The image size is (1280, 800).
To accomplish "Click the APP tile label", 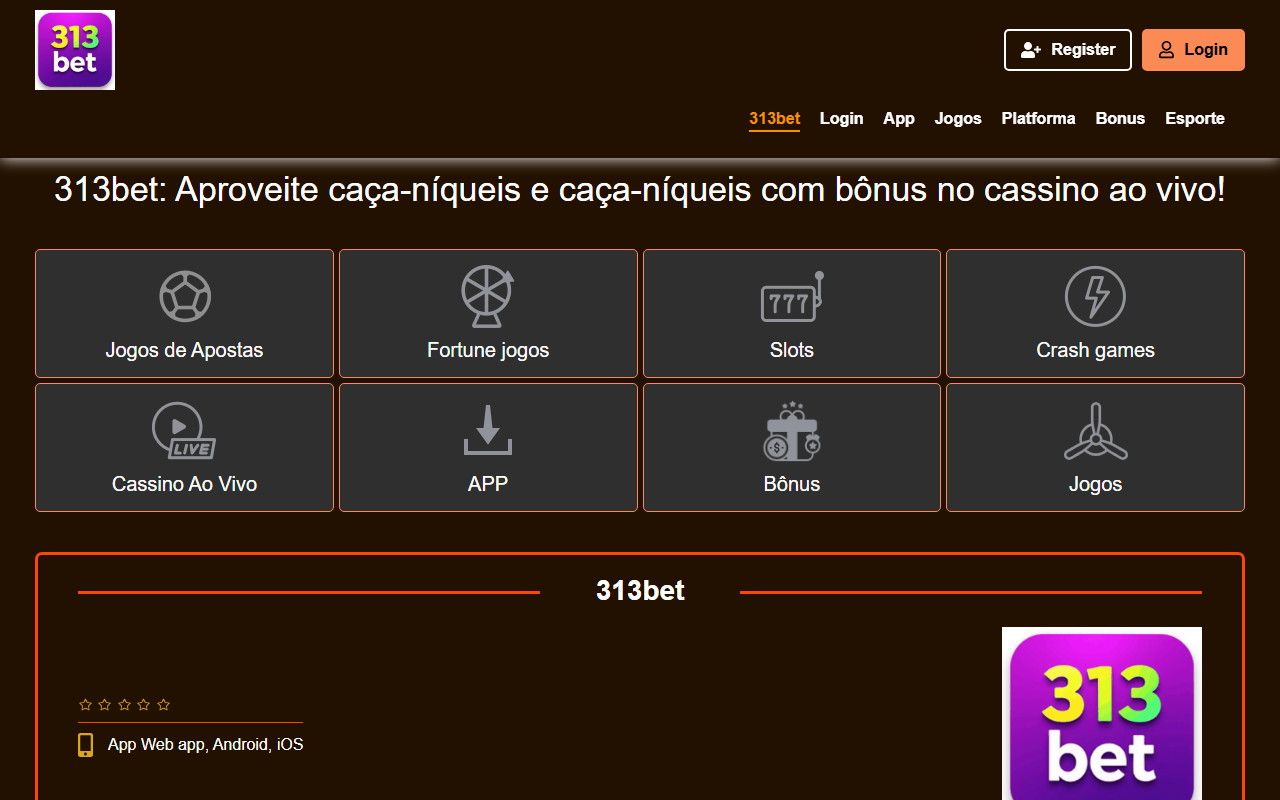I will pyautogui.click(x=488, y=484).
